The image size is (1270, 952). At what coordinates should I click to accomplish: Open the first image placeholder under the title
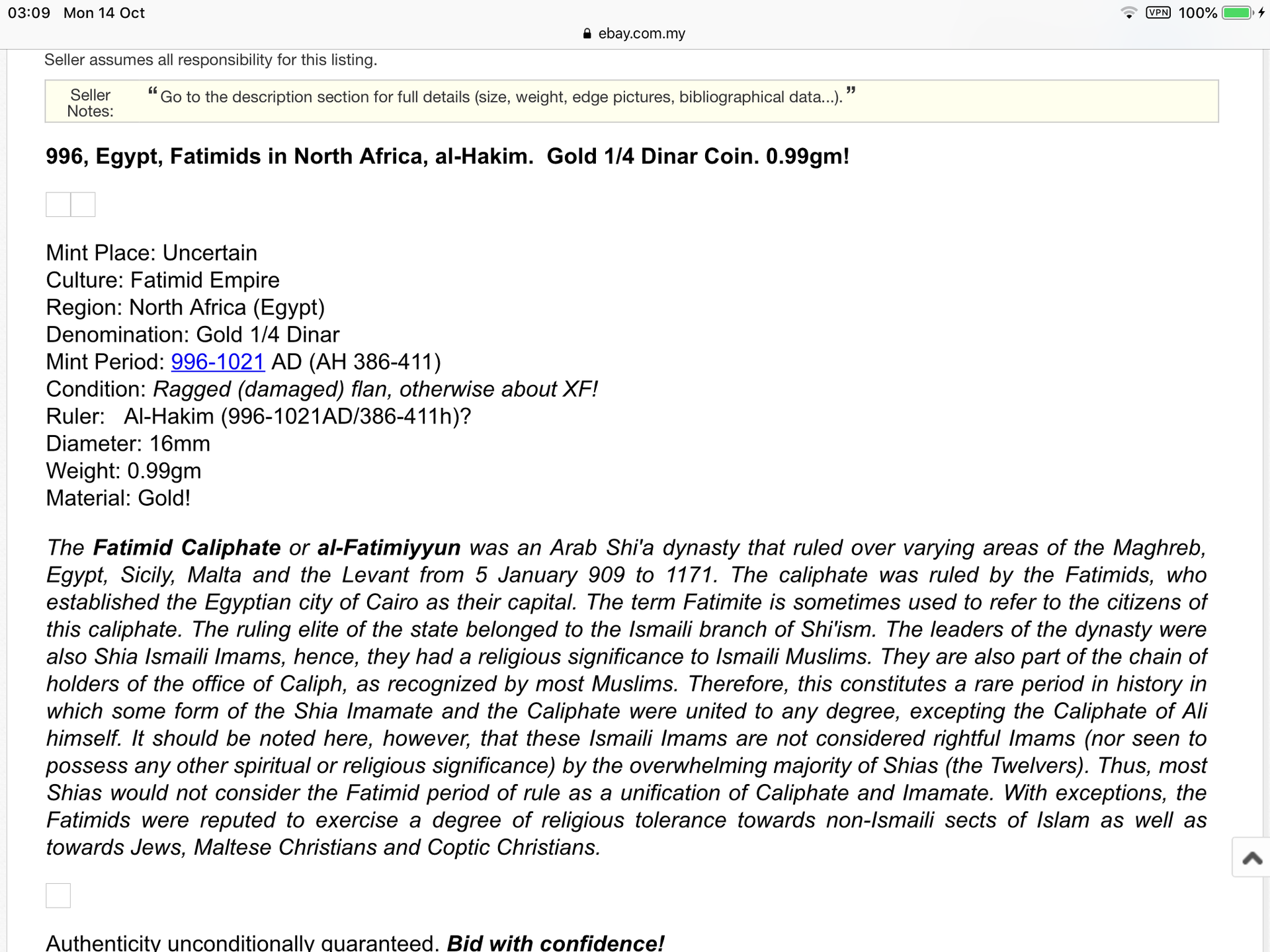click(58, 205)
